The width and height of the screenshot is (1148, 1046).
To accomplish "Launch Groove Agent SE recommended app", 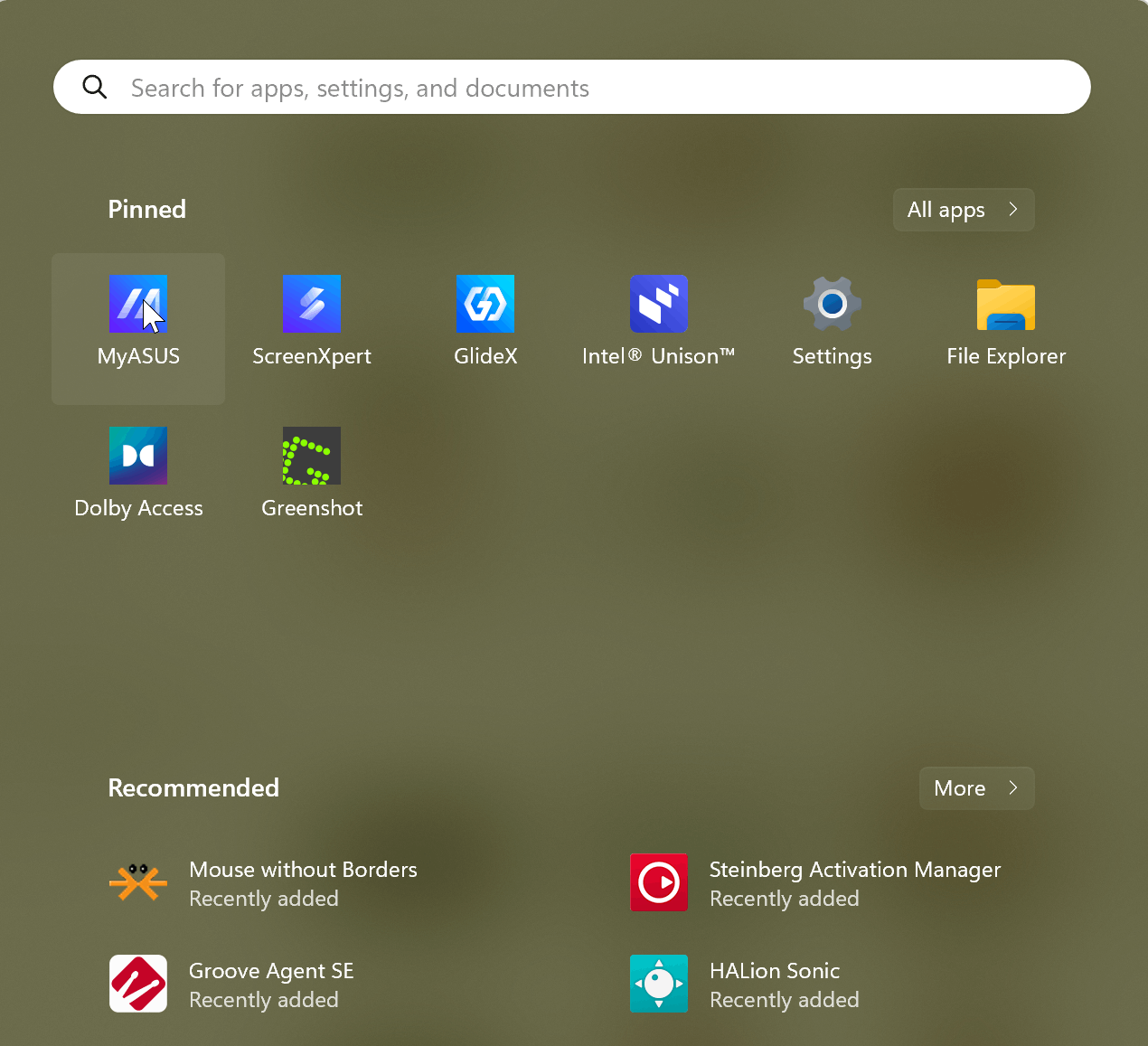I will (x=312, y=985).
